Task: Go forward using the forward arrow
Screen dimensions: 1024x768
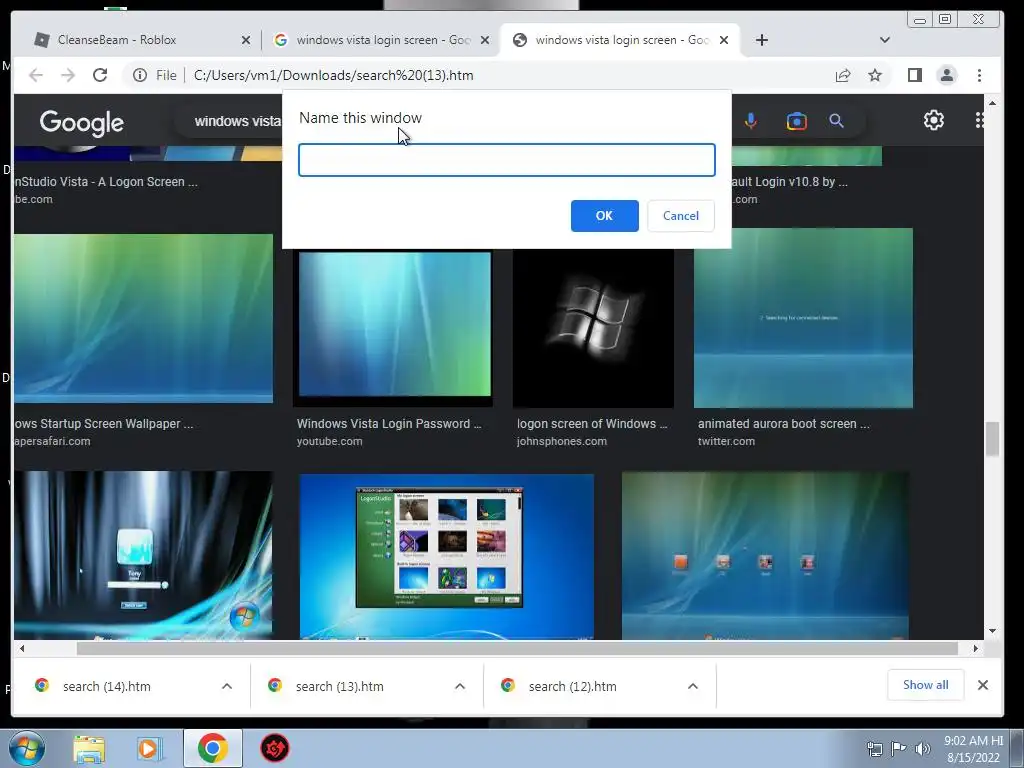Action: click(68, 75)
